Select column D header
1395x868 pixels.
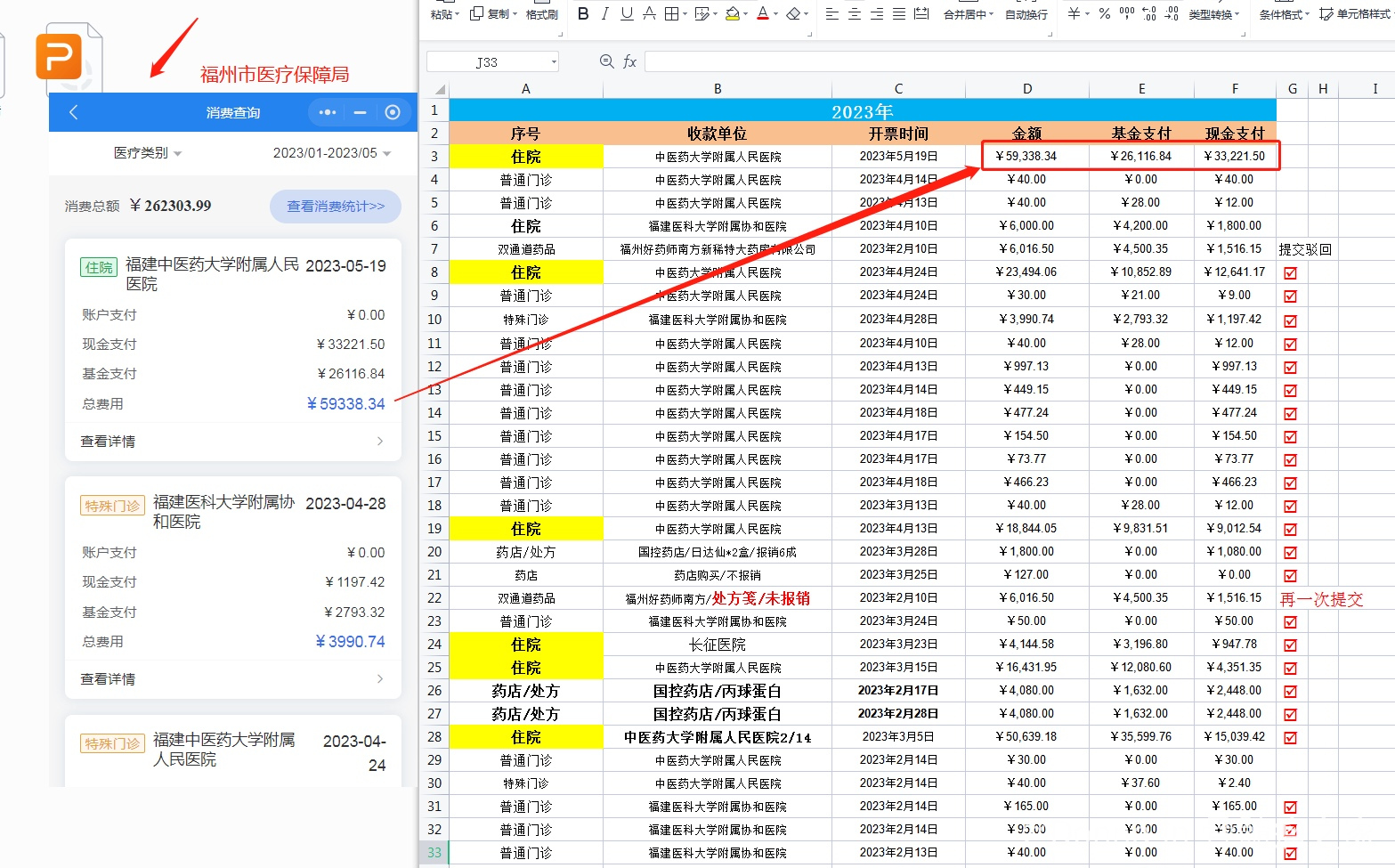tap(1027, 89)
